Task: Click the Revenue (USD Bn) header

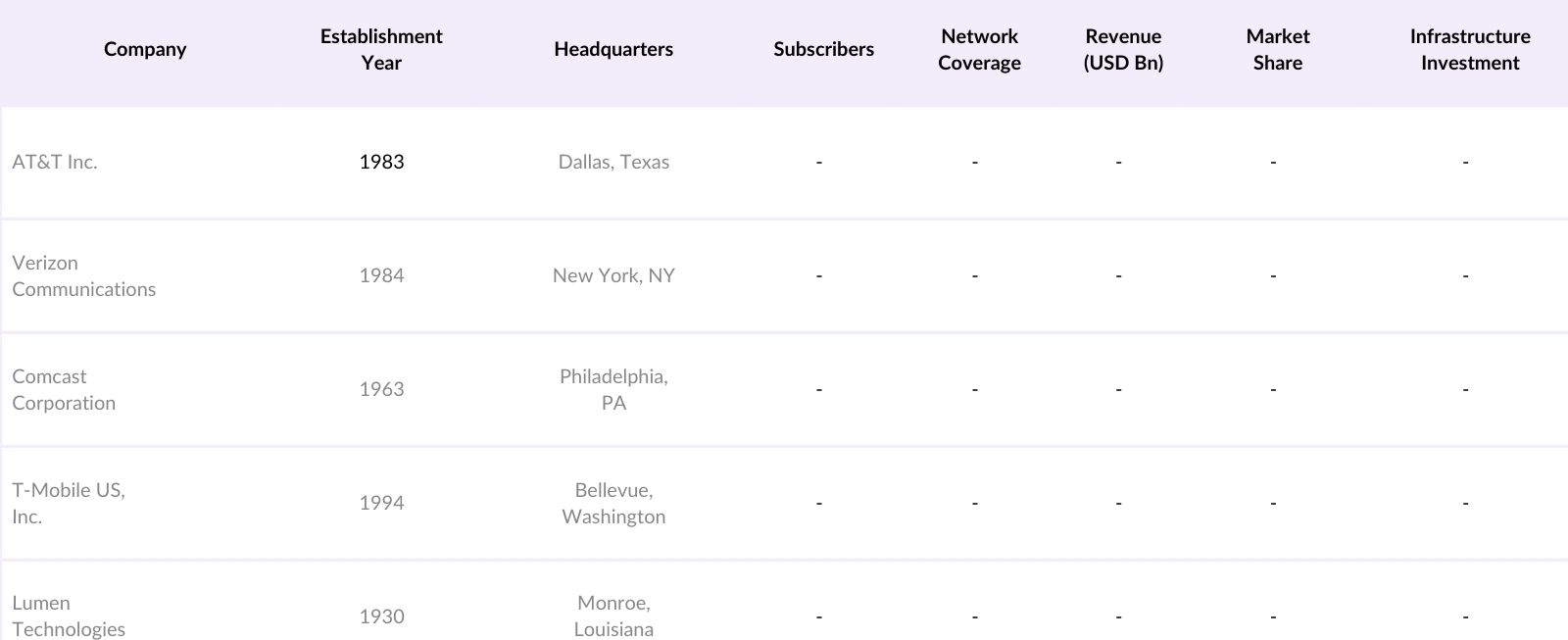Action: point(1123,49)
